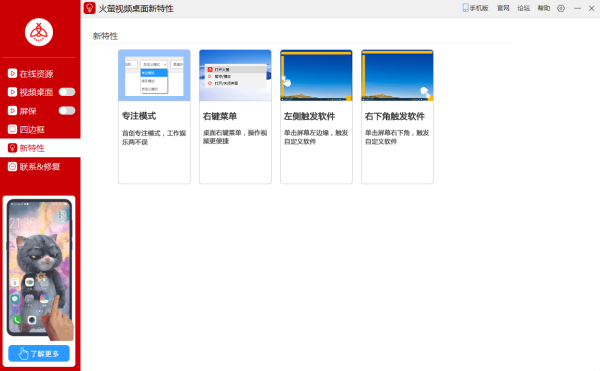
Task: Click the 左侧触发软件 preview thumbnail
Action: [316, 75]
